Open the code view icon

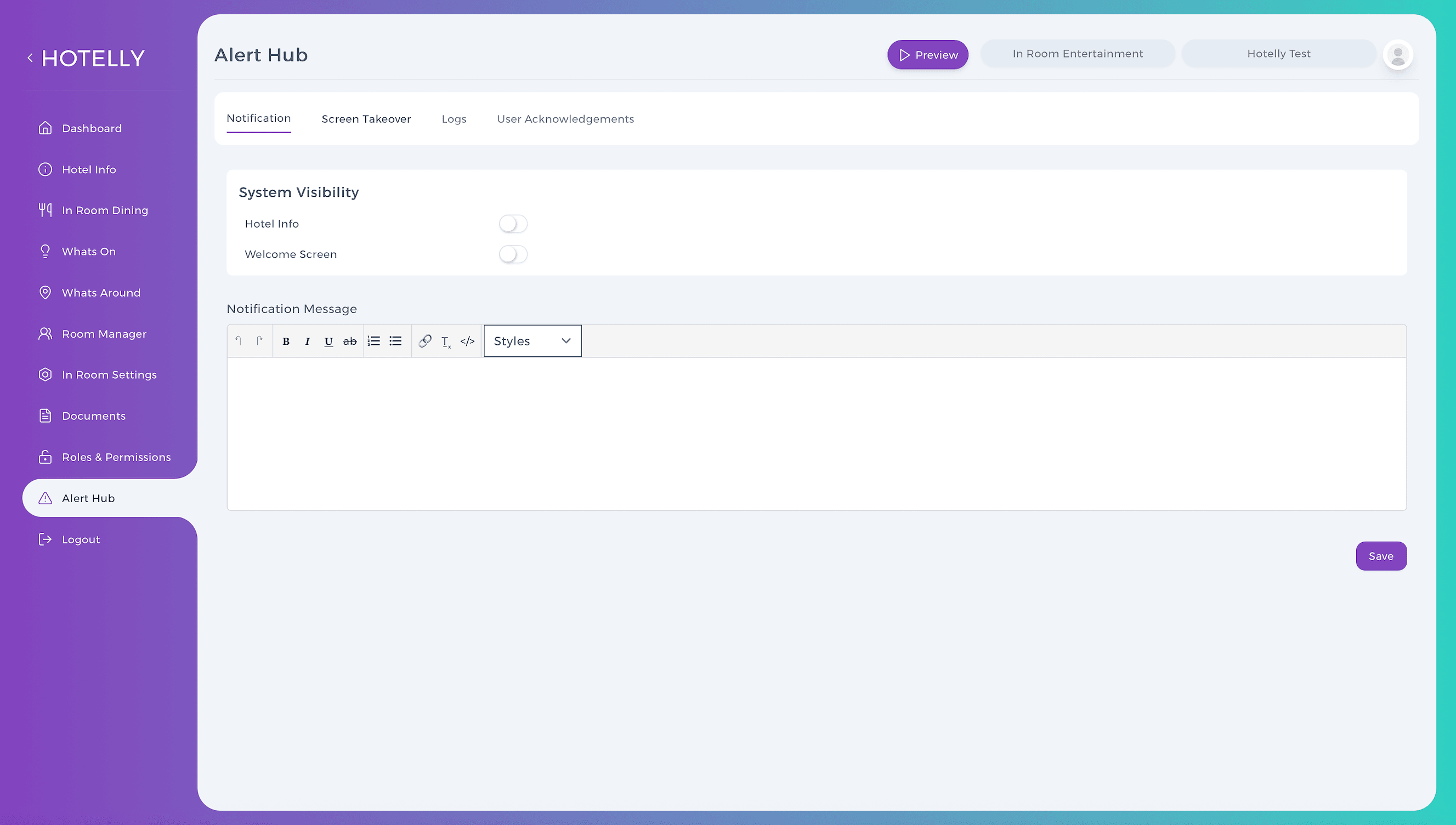pyautogui.click(x=468, y=341)
